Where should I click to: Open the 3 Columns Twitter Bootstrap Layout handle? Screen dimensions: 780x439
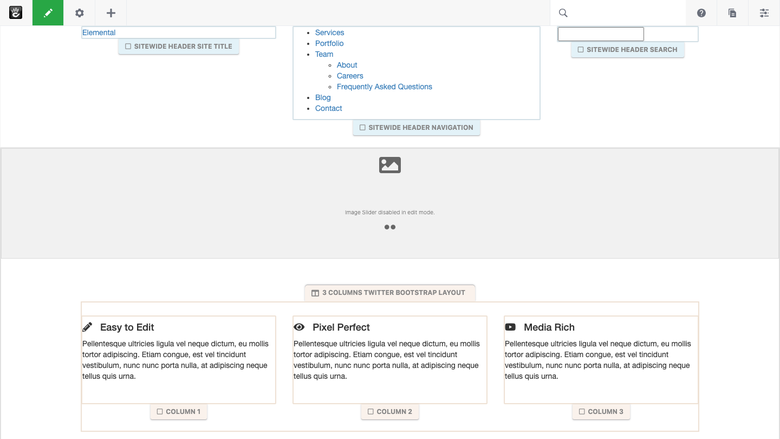pyautogui.click(x=390, y=293)
